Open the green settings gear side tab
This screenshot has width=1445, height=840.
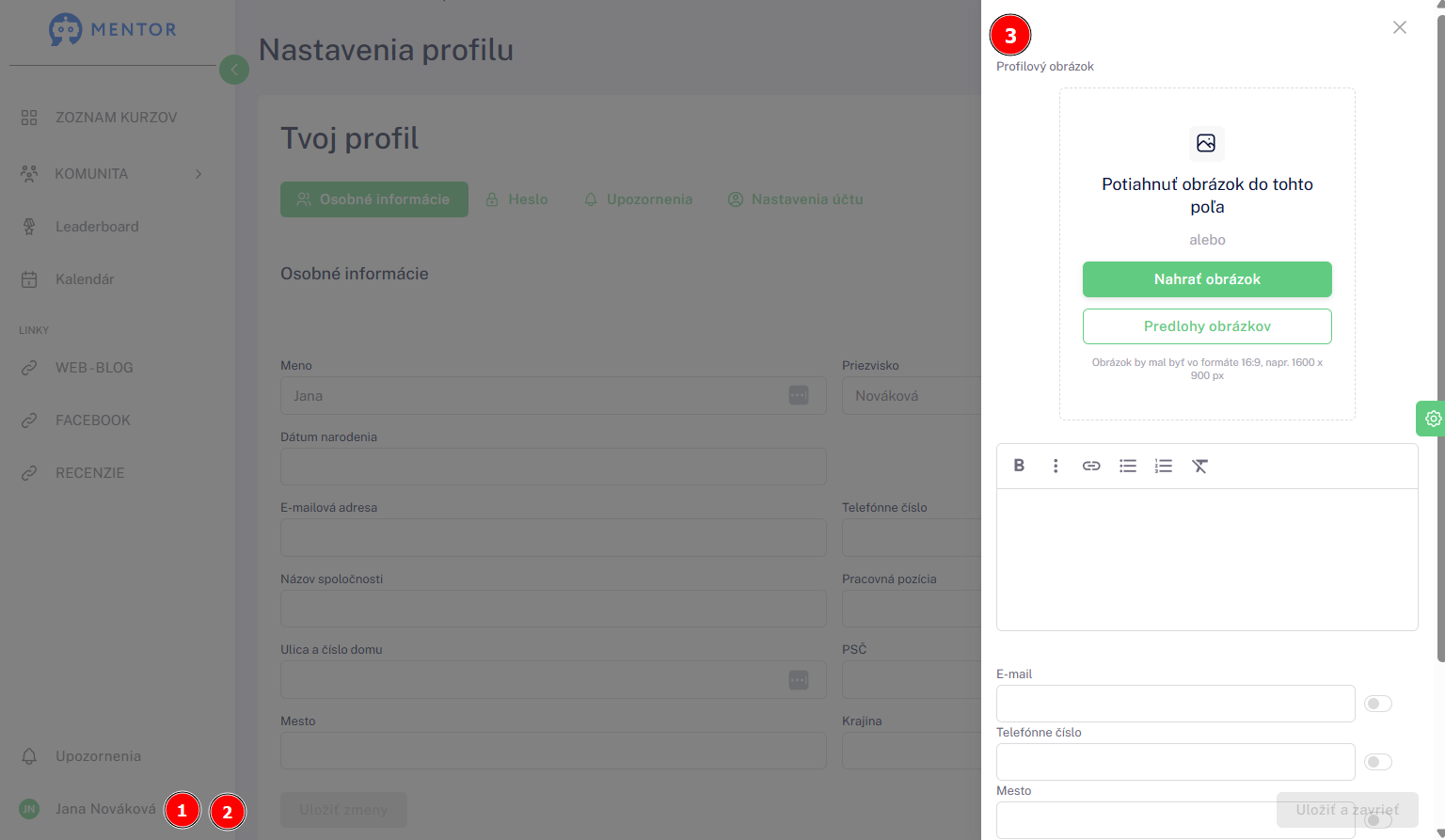1432,419
